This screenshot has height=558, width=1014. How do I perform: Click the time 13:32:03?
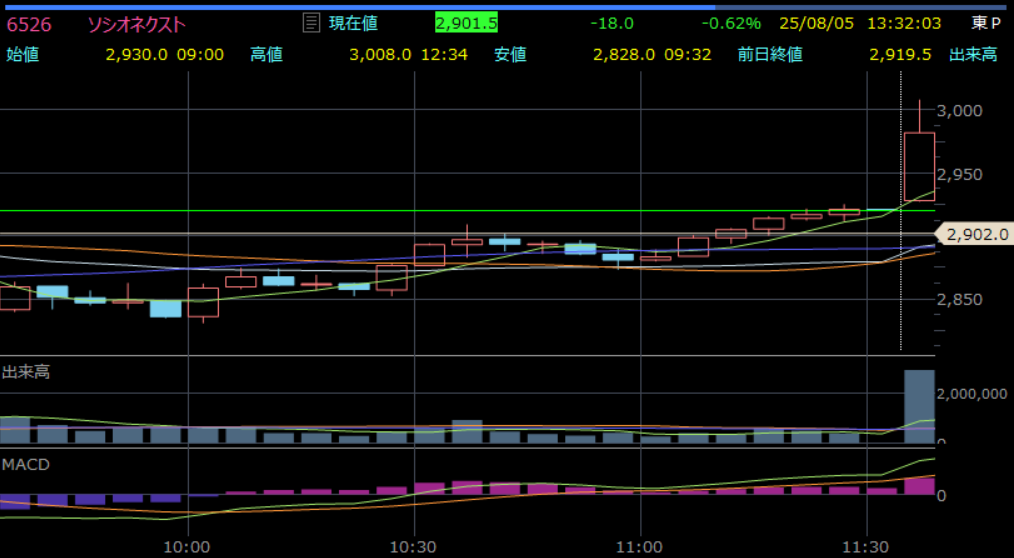[904, 24]
